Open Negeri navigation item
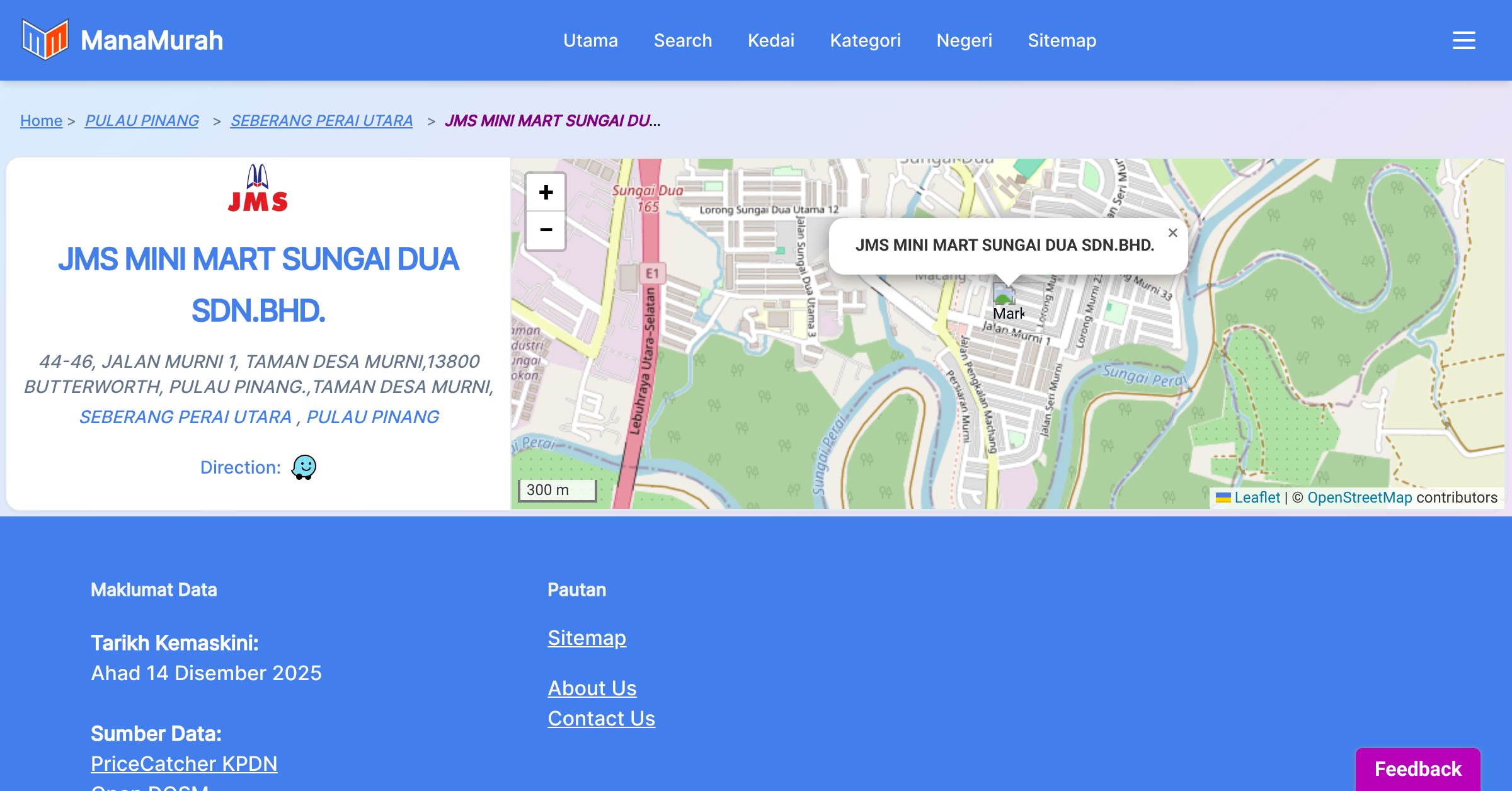The width and height of the screenshot is (1512, 791). (964, 40)
